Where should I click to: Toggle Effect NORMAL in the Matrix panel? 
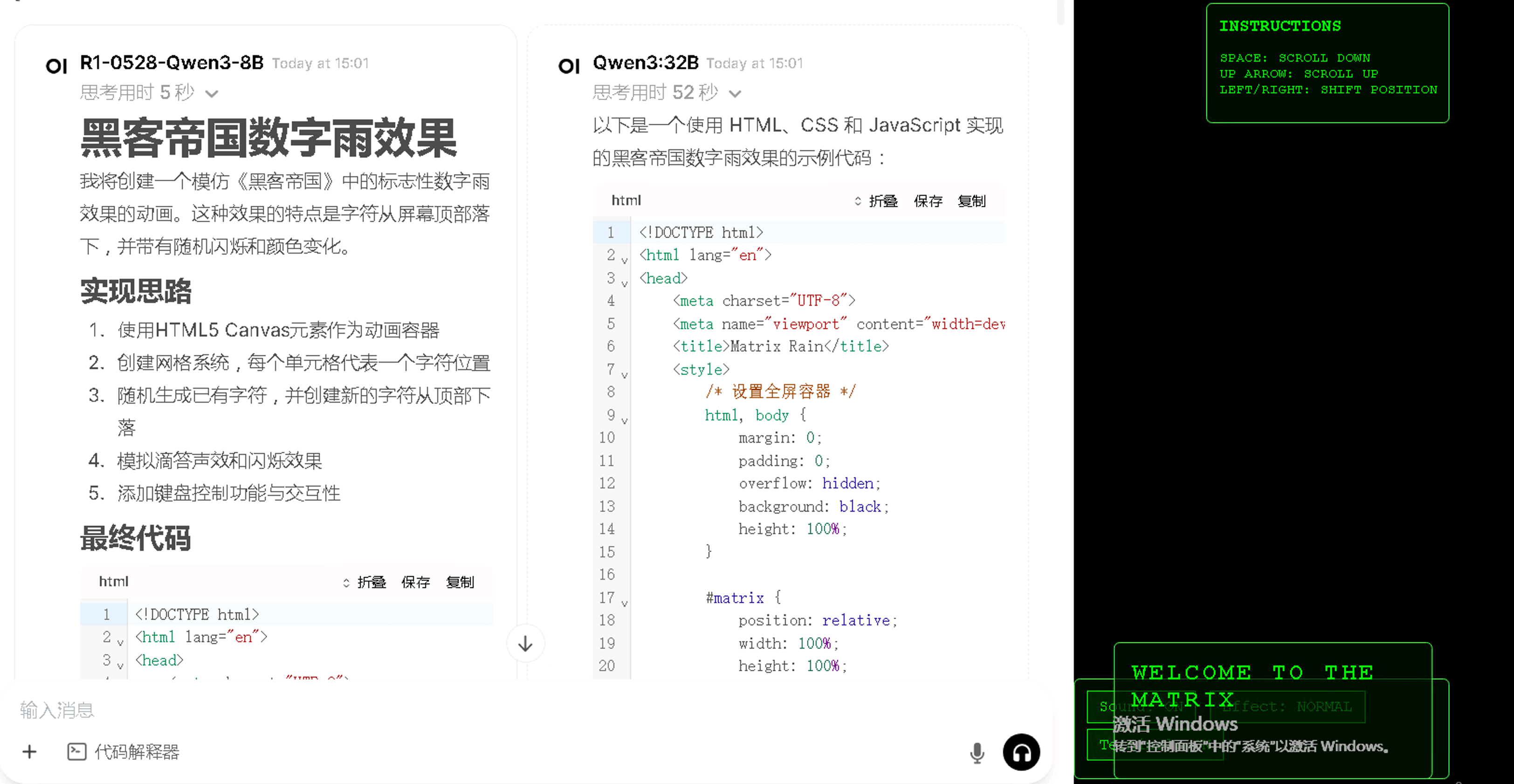(1287, 707)
